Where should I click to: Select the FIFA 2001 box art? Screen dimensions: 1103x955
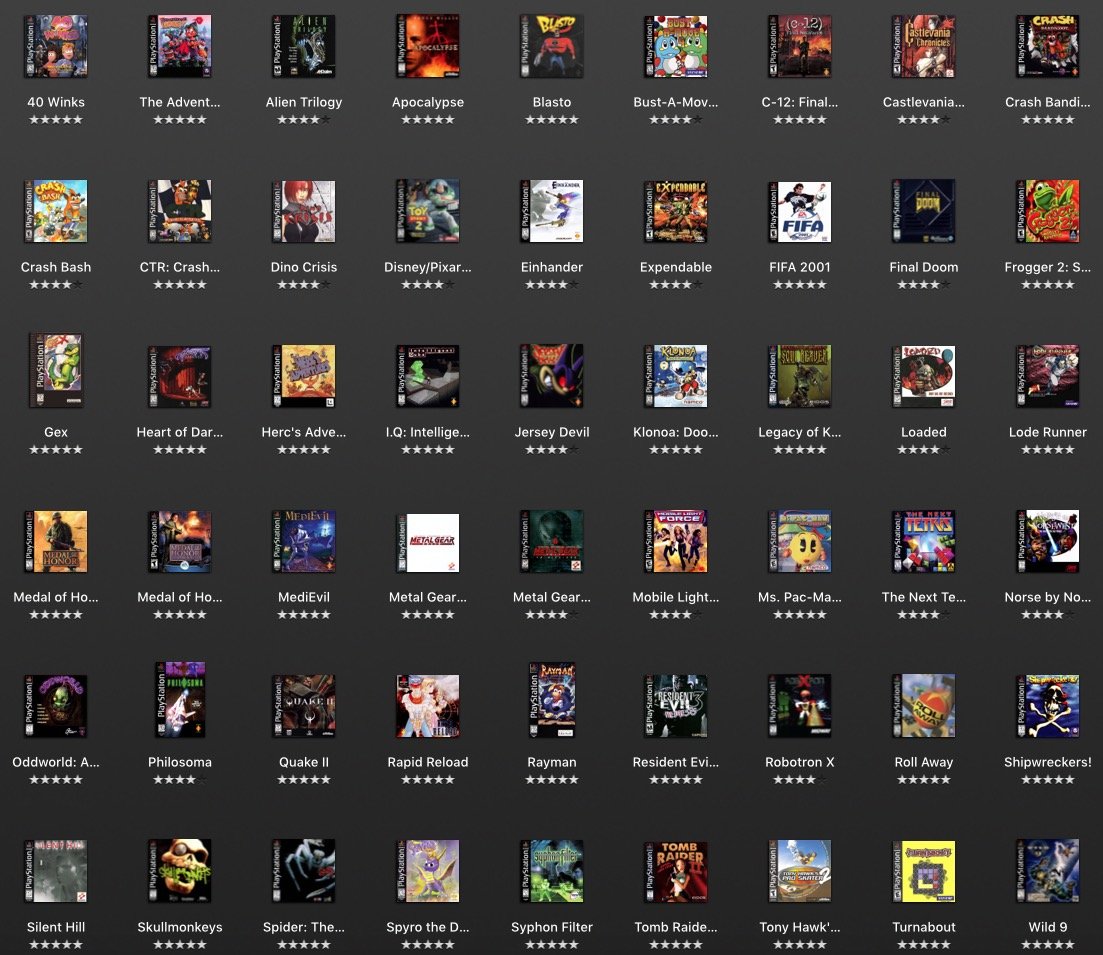[x=799, y=210]
